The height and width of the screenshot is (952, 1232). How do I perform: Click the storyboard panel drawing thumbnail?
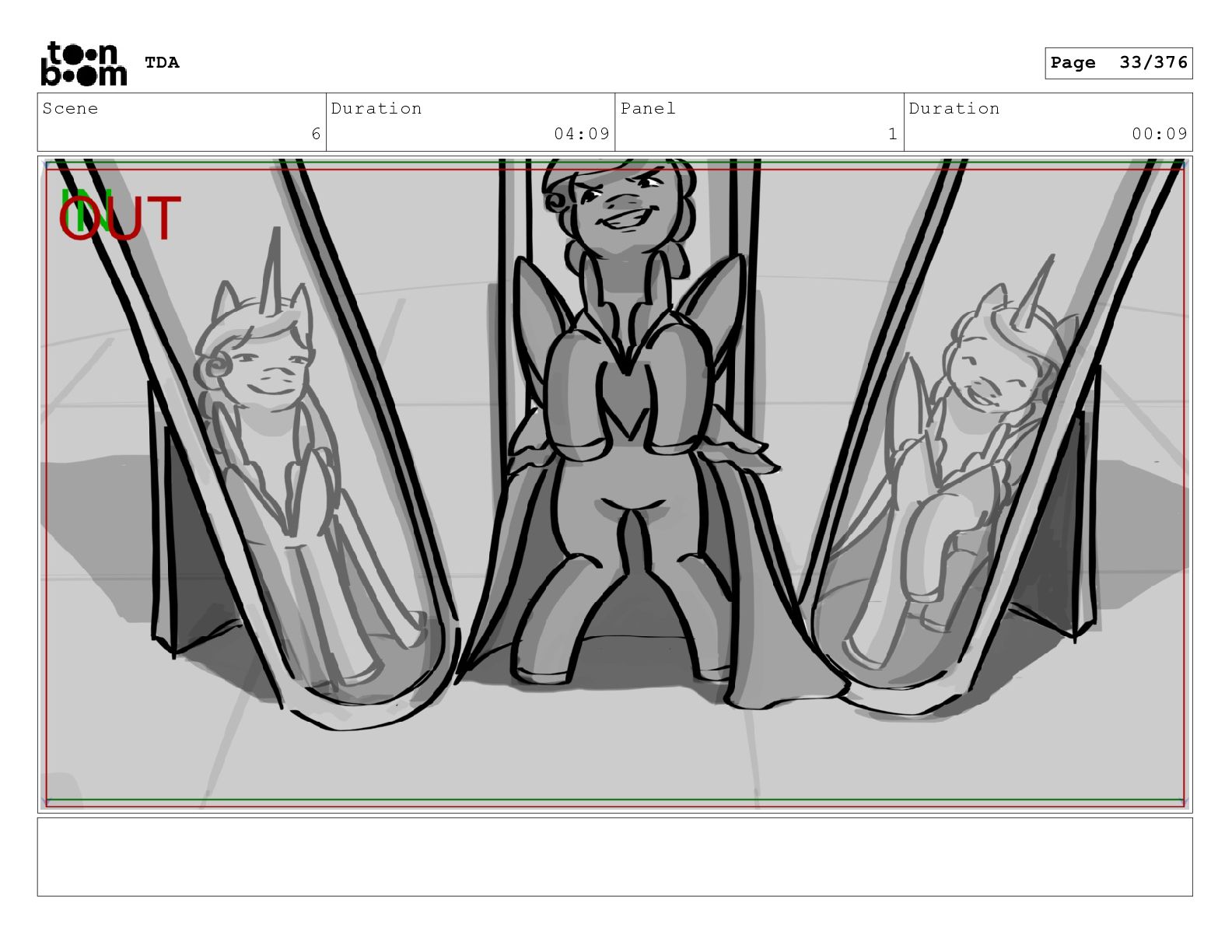614,484
